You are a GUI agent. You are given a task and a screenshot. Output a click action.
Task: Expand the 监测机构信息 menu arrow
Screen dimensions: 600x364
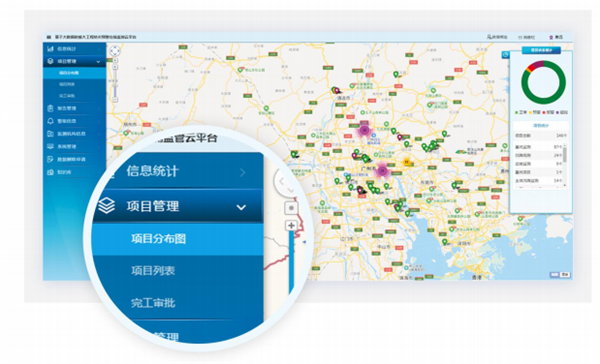point(98,134)
